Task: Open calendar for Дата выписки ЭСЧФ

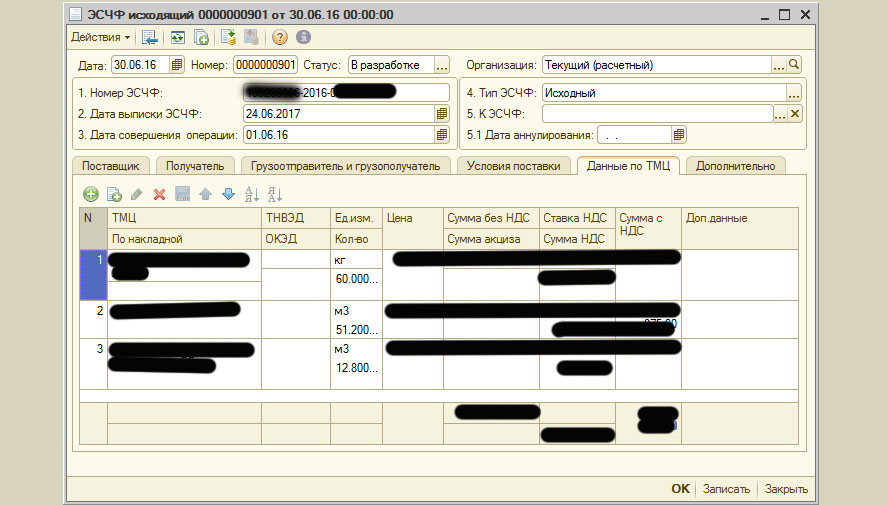Action: [x=441, y=113]
